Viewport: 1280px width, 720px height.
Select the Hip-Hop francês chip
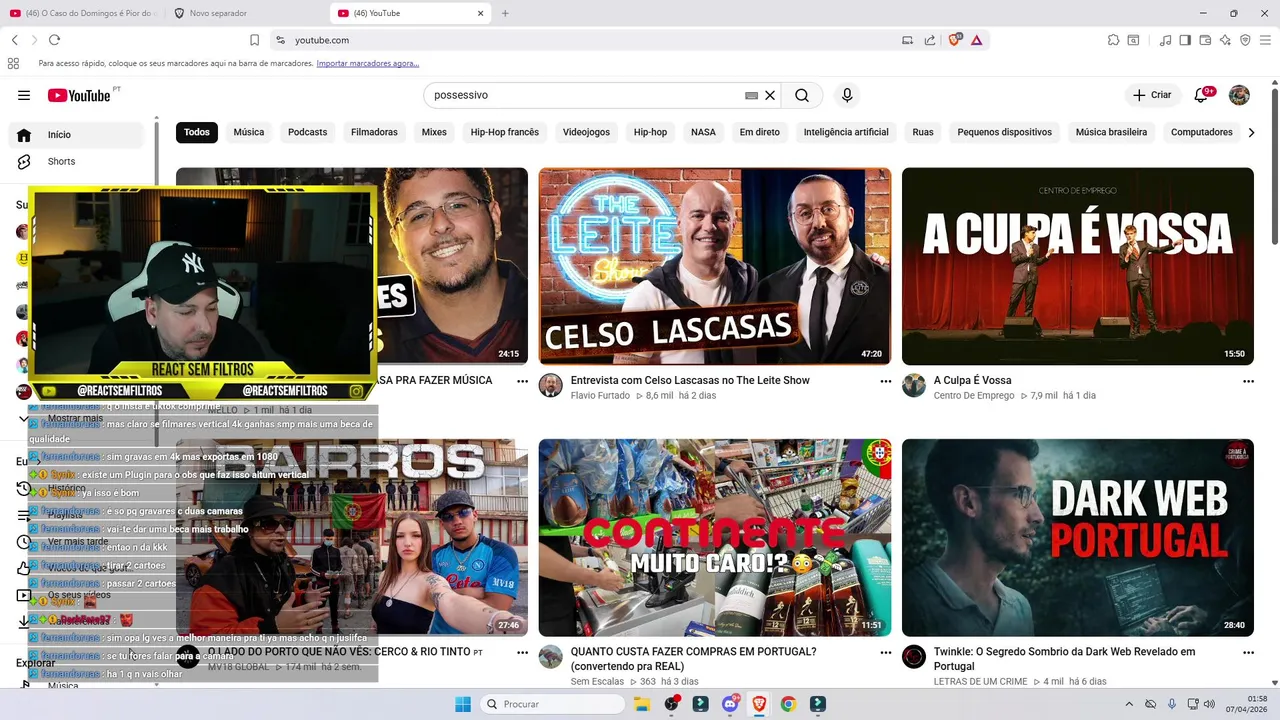click(505, 132)
